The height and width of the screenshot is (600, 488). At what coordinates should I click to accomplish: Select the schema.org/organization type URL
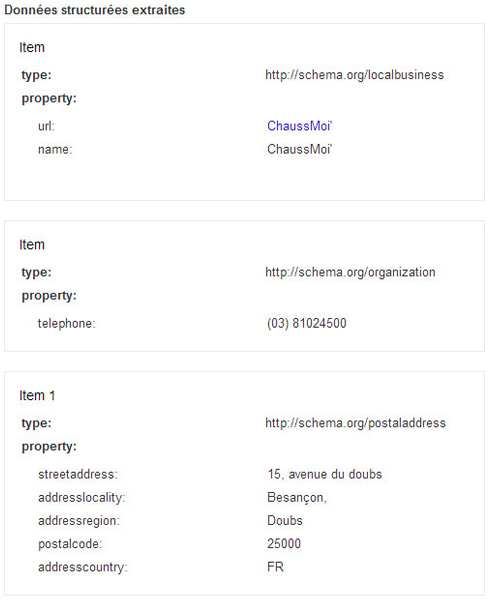click(350, 272)
